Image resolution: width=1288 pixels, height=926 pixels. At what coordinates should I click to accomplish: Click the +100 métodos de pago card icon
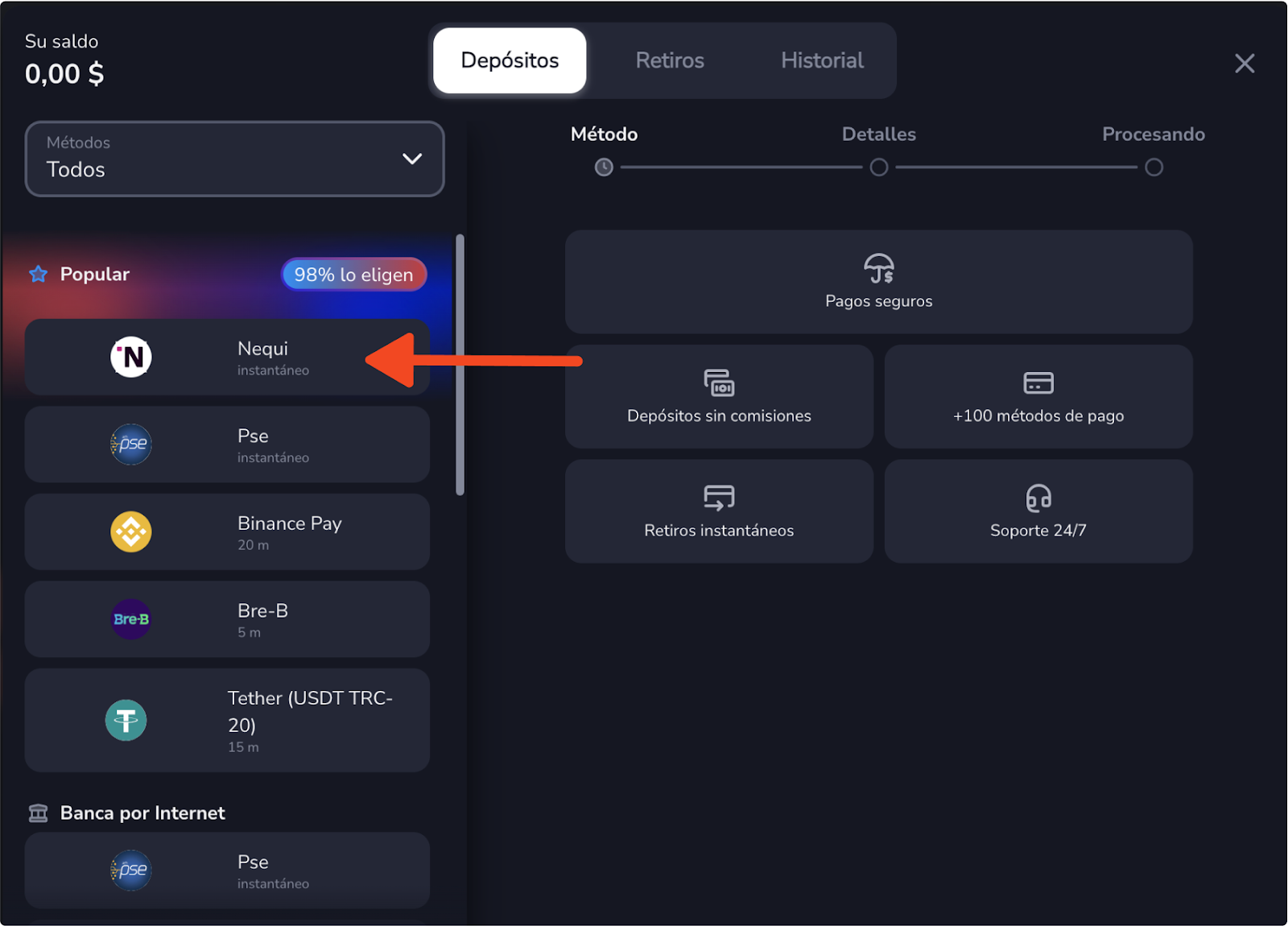click(x=1038, y=383)
